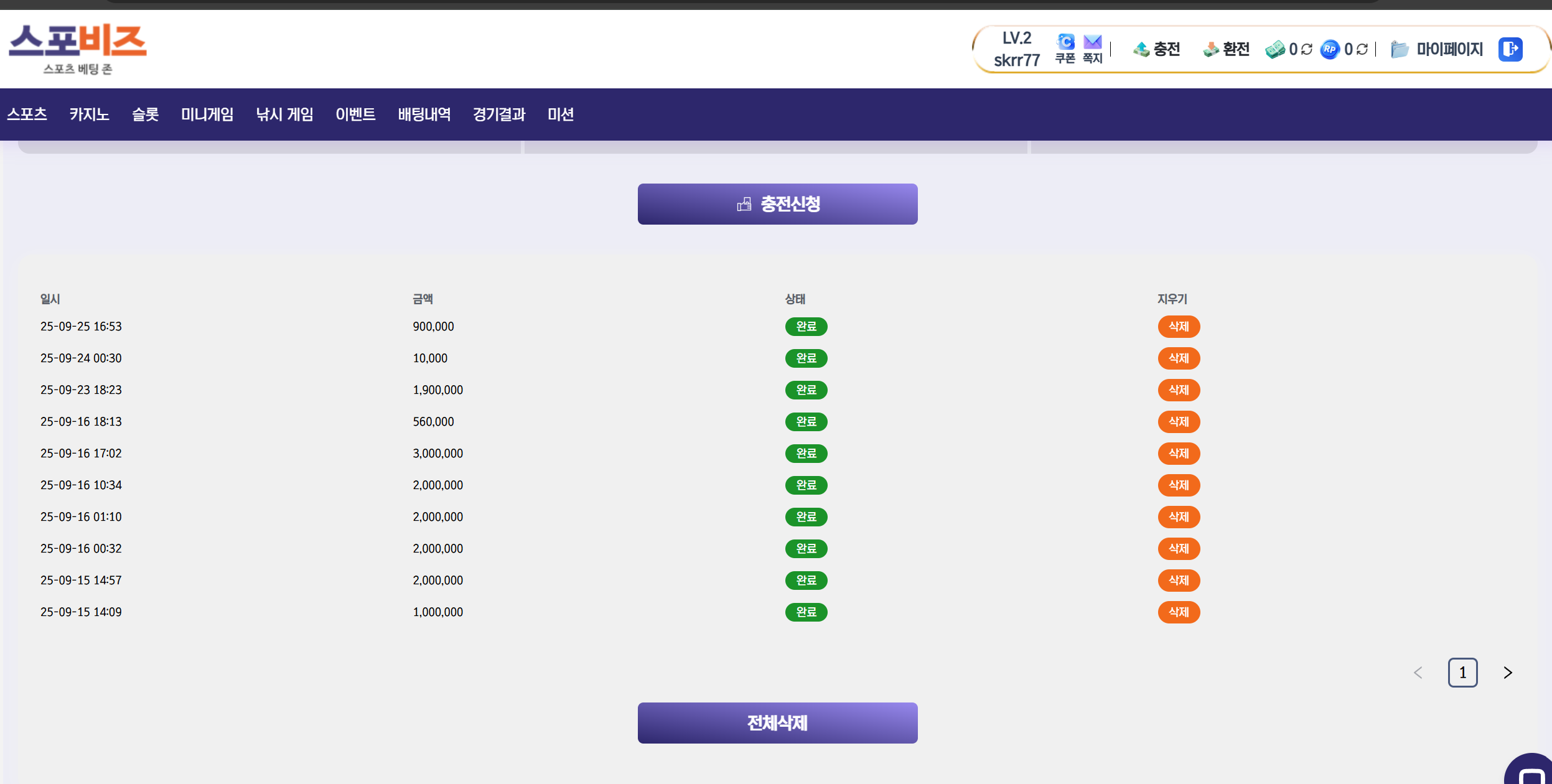1552x784 pixels.
Task: Open the 카지노 menu
Action: [89, 114]
